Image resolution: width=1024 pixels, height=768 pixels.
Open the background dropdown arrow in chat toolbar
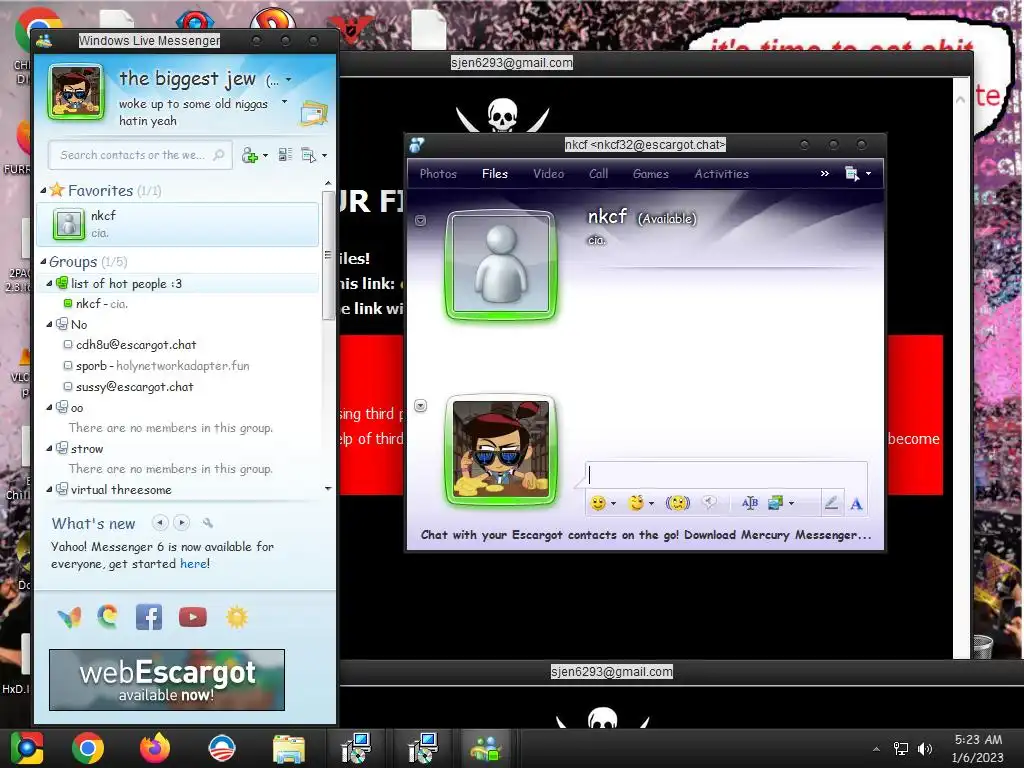click(x=792, y=504)
